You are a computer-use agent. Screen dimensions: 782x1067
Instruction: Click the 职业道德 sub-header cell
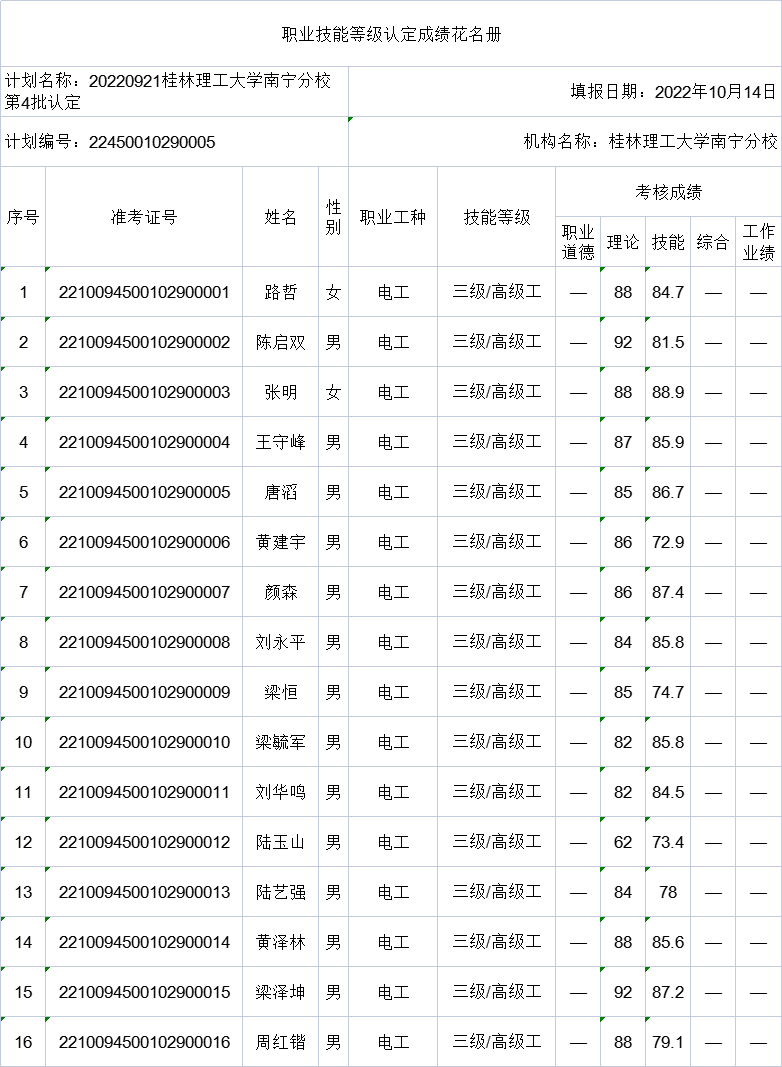pyautogui.click(x=578, y=243)
